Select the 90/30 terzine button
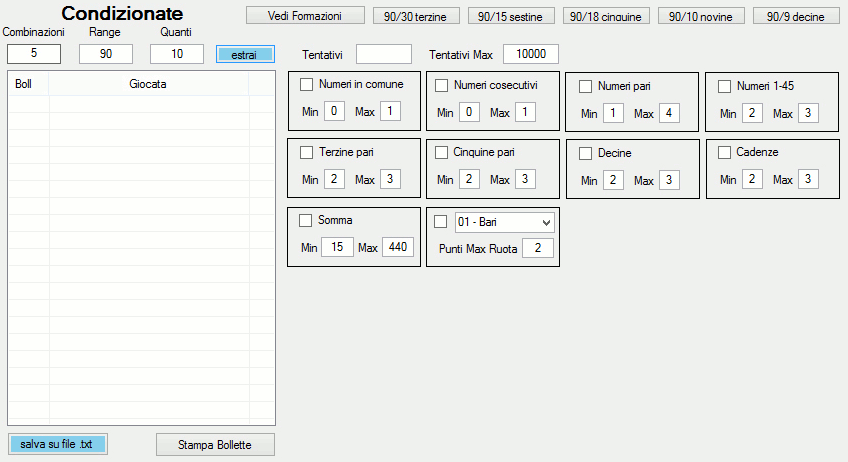Screen dimensions: 848x462 coord(416,16)
